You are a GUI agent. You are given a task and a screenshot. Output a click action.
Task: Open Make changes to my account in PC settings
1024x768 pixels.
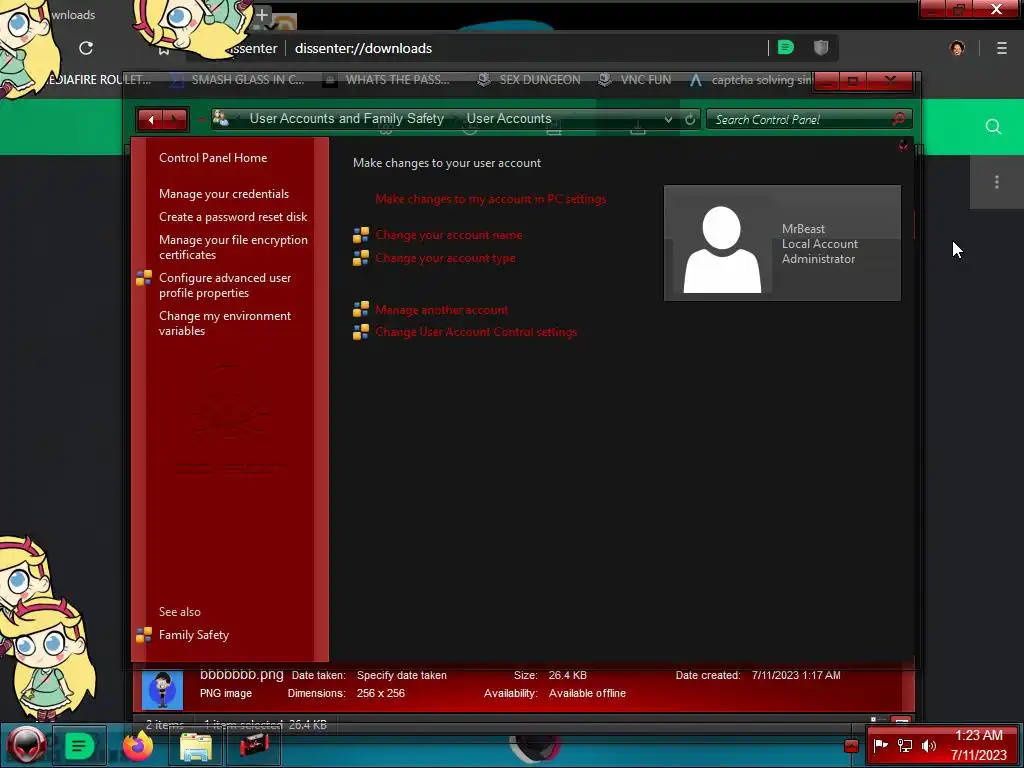click(490, 199)
